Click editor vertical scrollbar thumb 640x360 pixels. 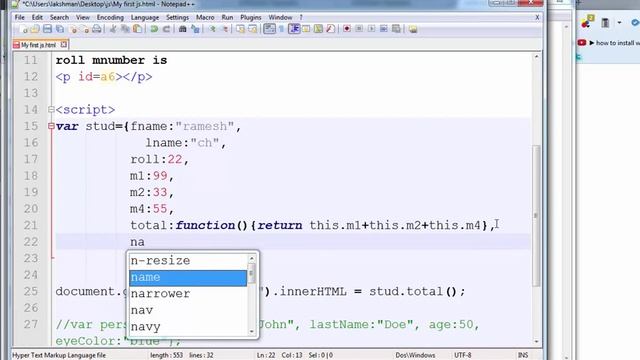click(536, 216)
